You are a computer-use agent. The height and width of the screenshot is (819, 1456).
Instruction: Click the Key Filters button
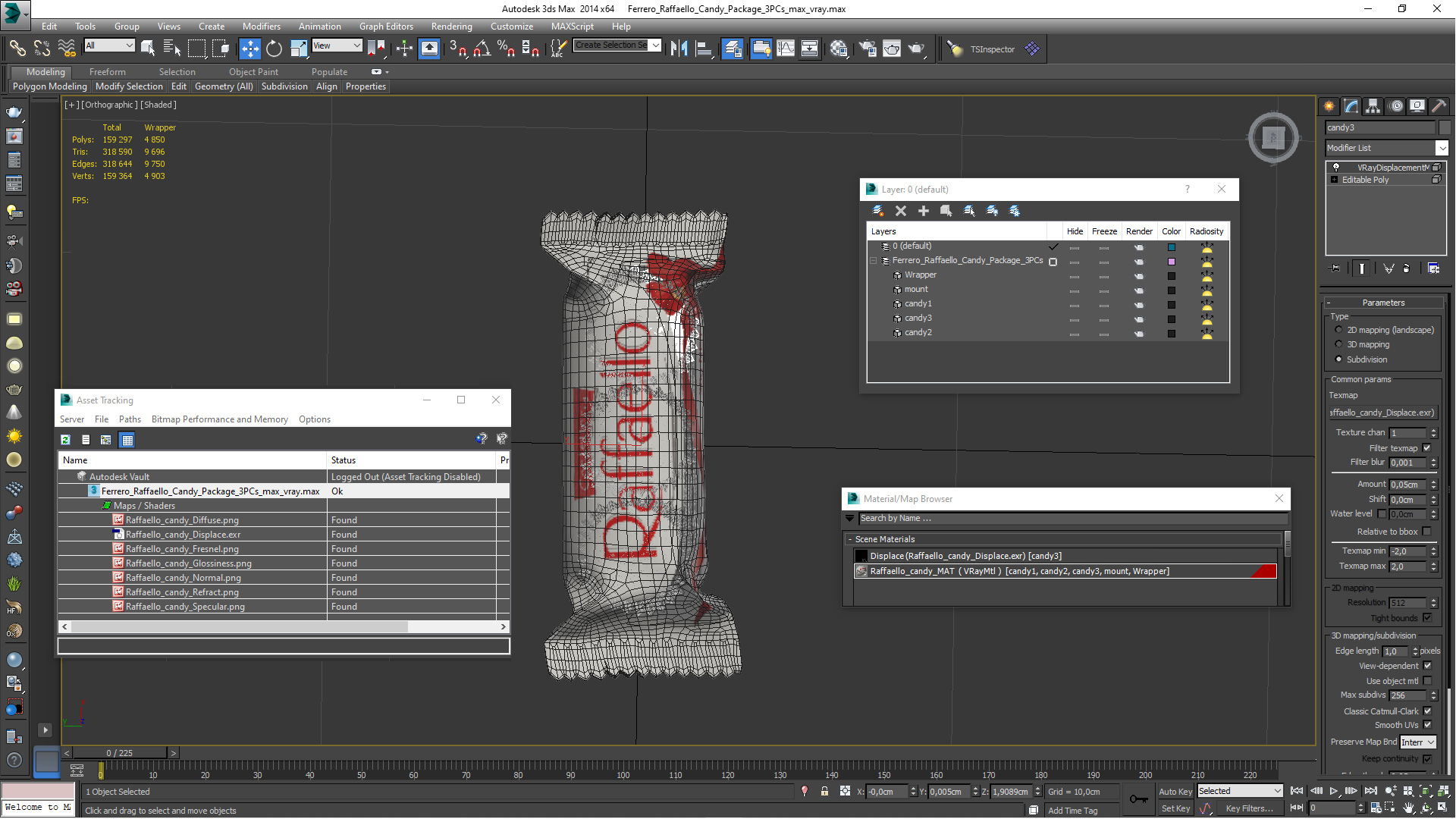click(x=1249, y=808)
